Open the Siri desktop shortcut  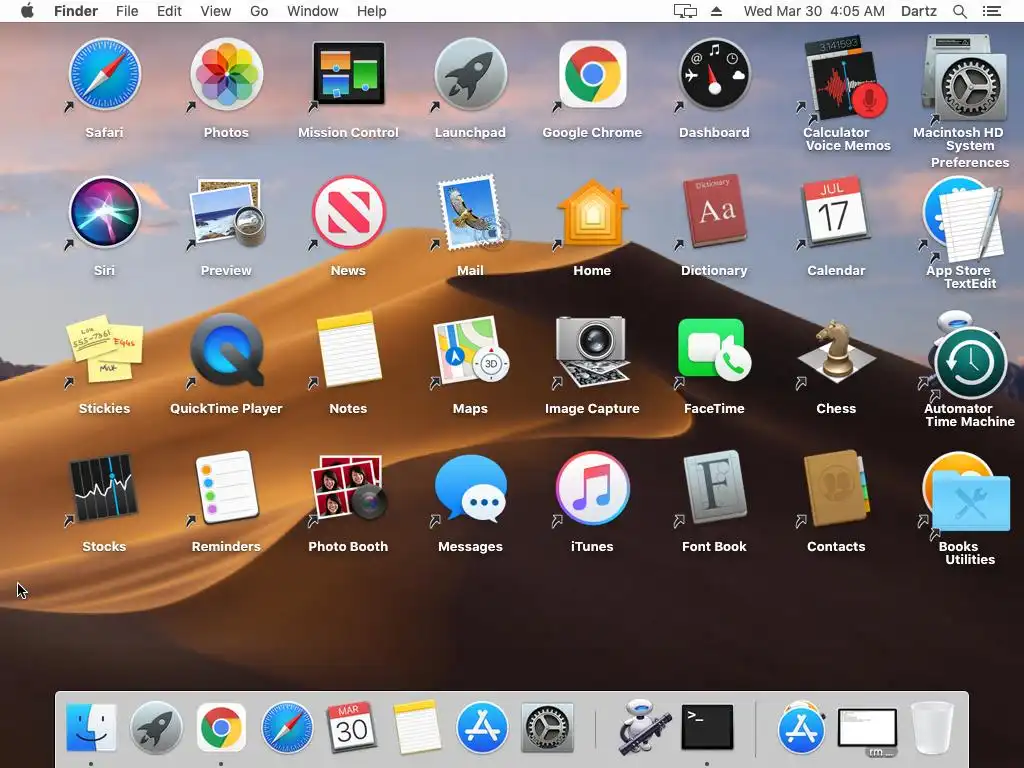tap(104, 212)
